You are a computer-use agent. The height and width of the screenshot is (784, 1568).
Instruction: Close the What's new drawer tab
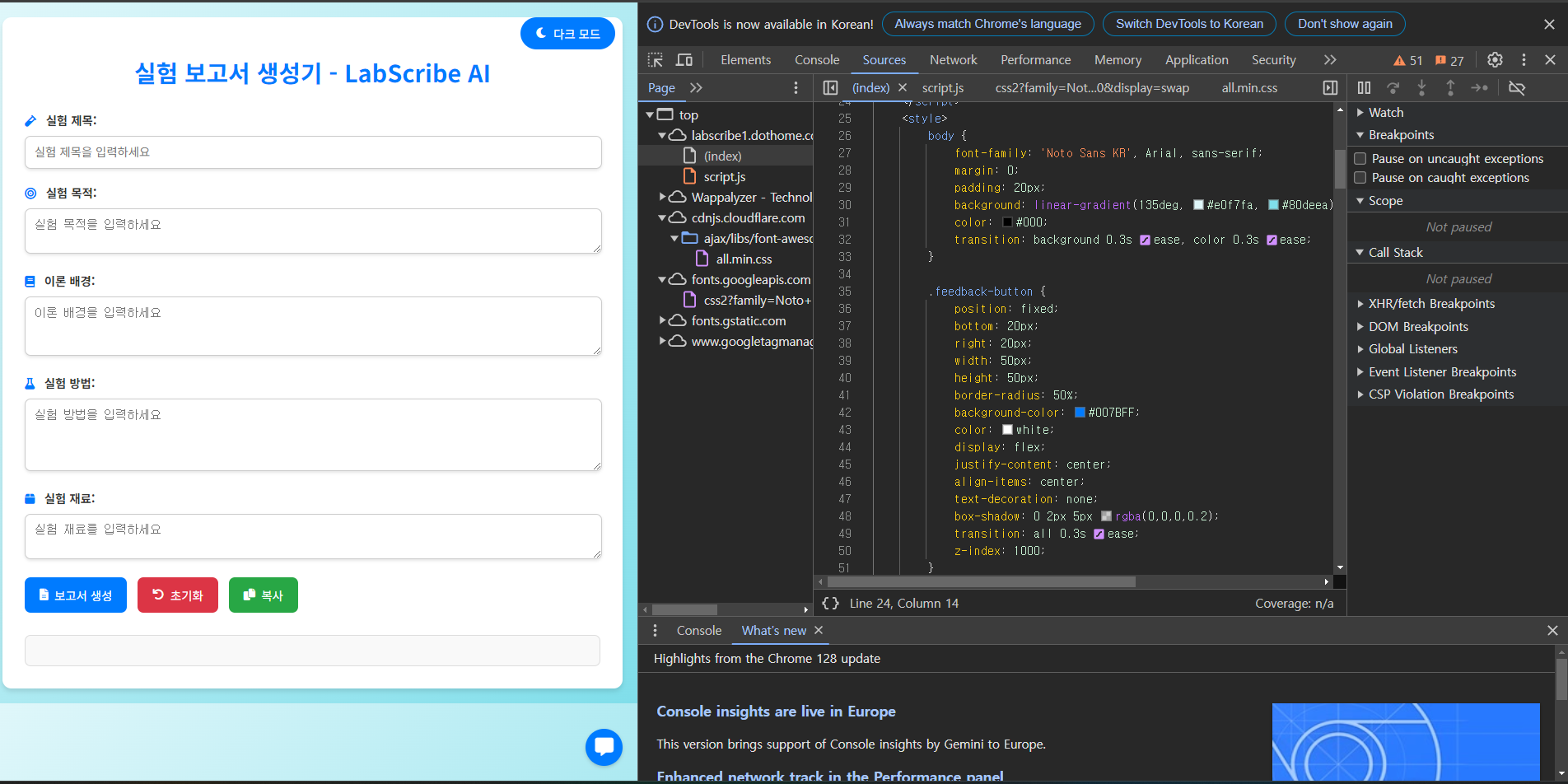819,630
